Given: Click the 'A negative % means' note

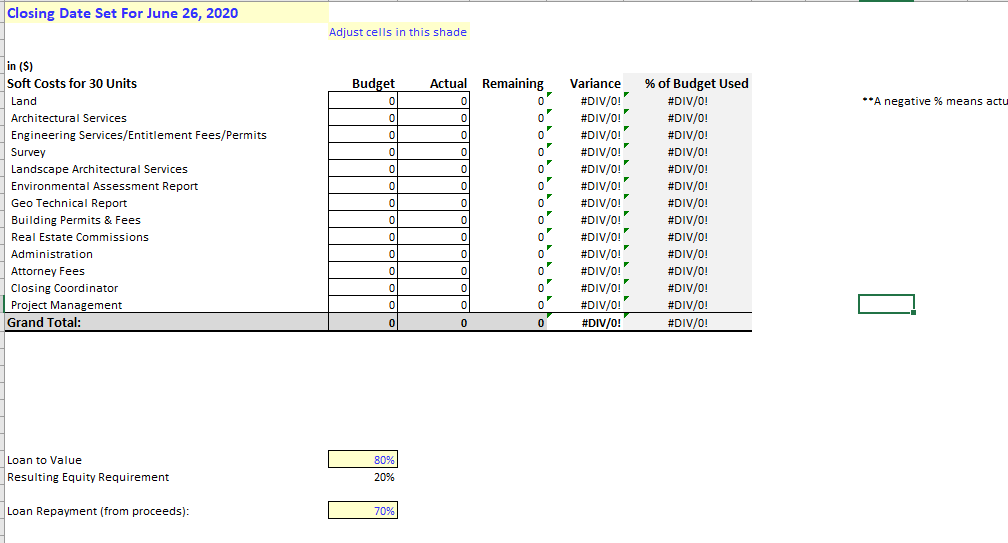Looking at the screenshot, I should coord(935,101).
